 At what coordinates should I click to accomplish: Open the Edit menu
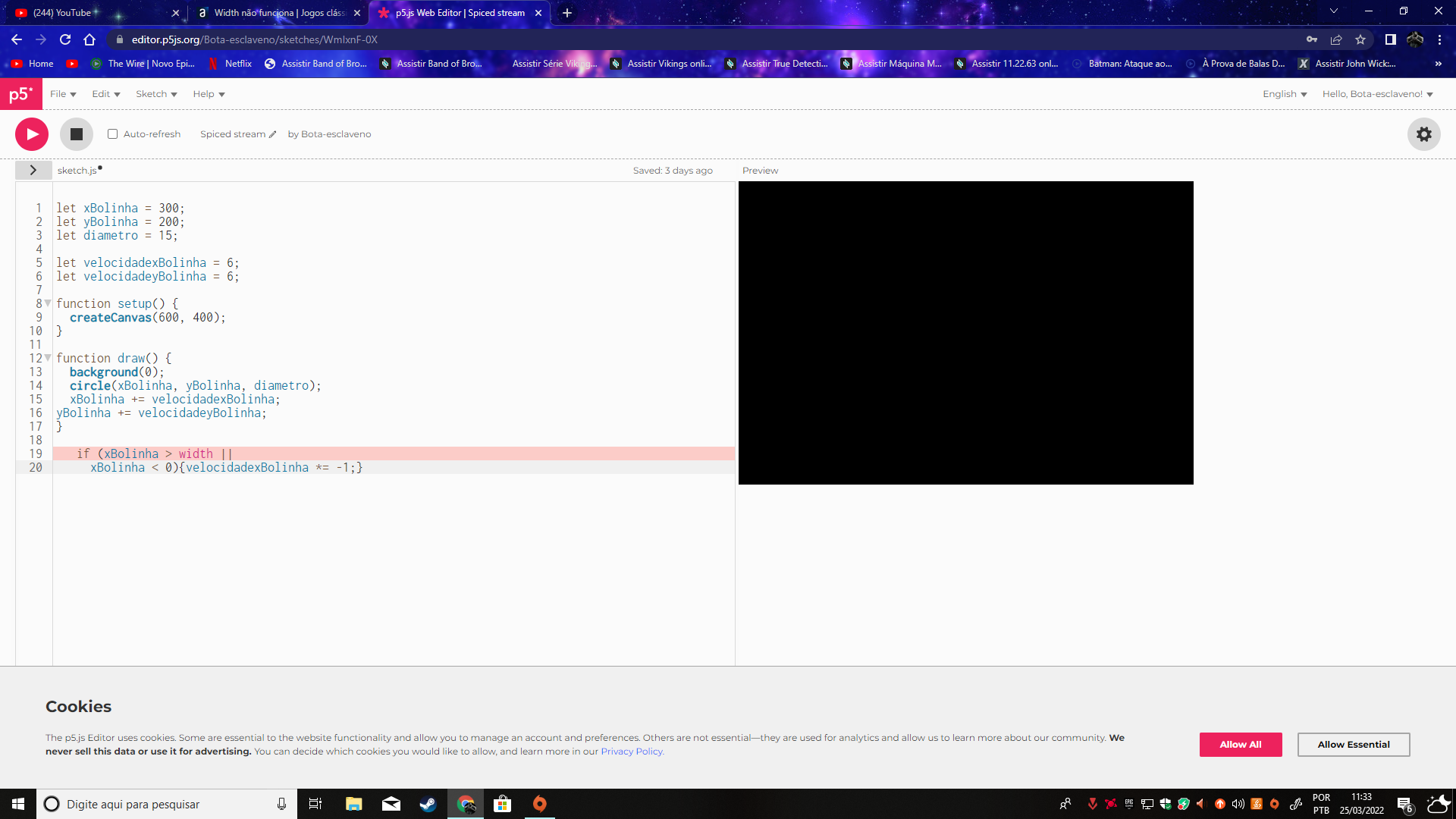[106, 94]
